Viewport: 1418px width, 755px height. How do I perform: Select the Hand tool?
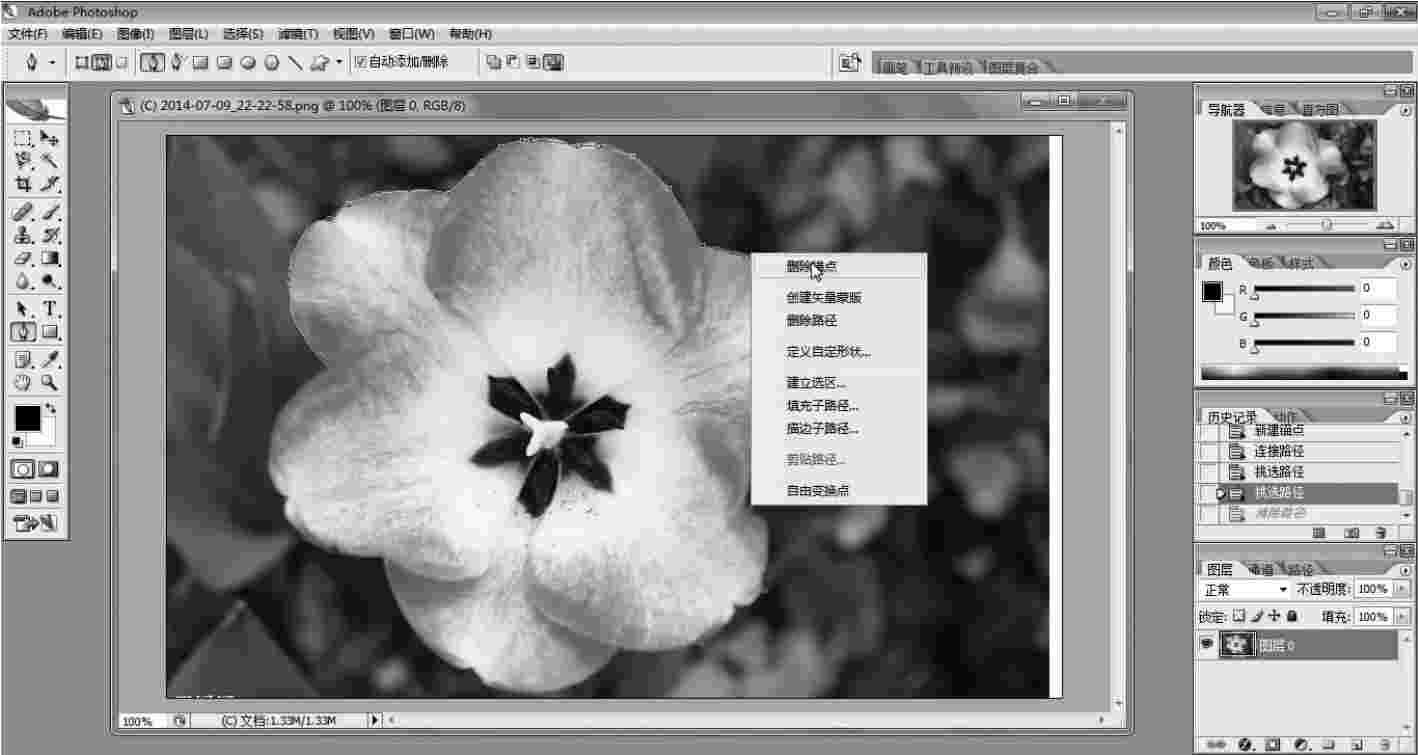(x=23, y=382)
